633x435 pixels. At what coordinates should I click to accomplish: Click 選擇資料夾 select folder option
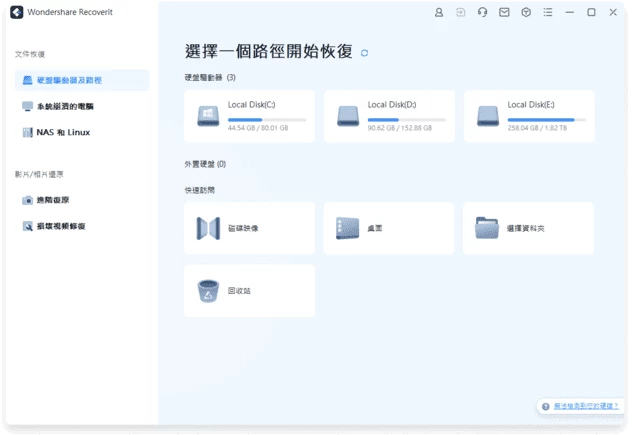click(x=529, y=228)
